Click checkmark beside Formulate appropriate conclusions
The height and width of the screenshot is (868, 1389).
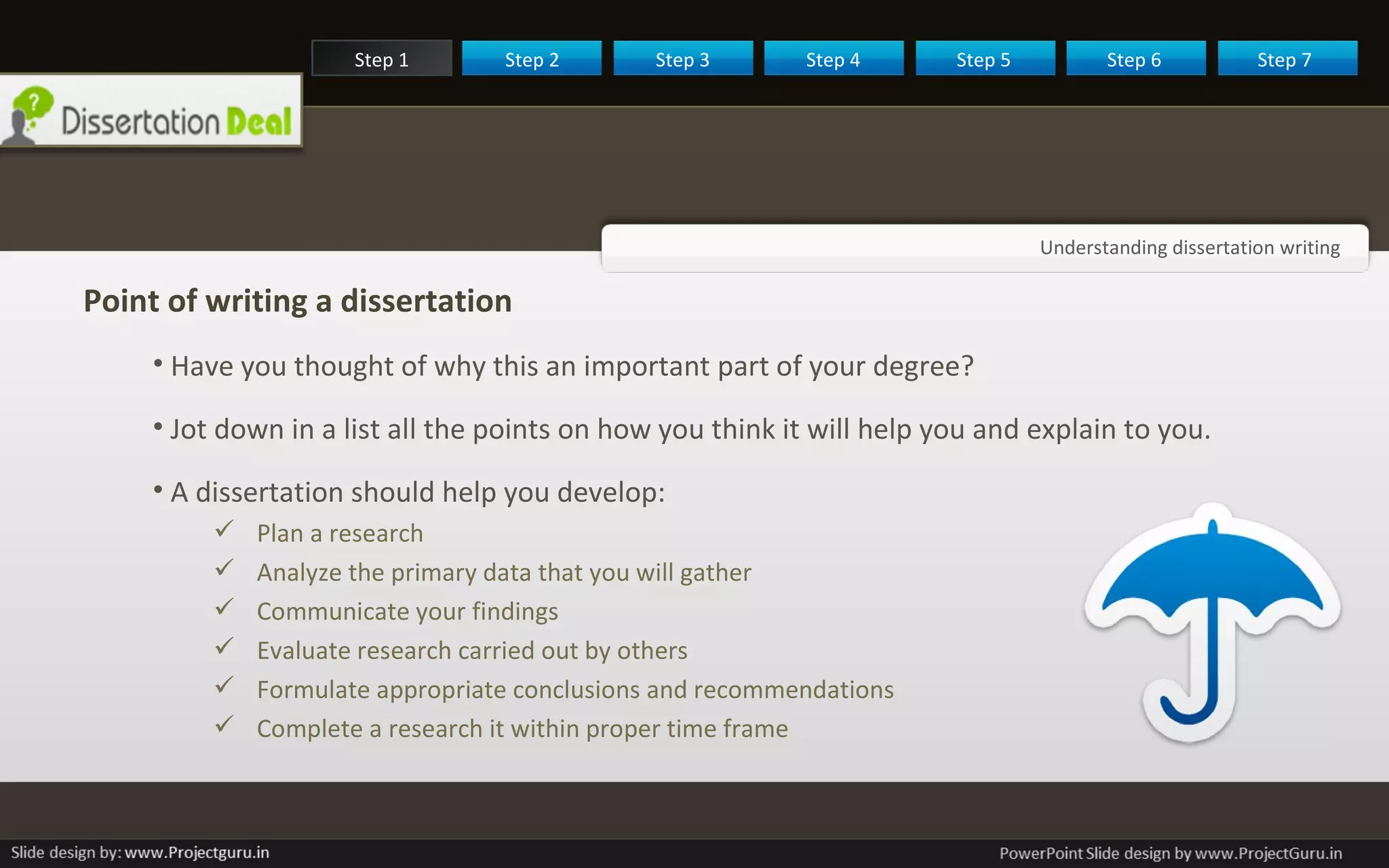pyautogui.click(x=224, y=686)
